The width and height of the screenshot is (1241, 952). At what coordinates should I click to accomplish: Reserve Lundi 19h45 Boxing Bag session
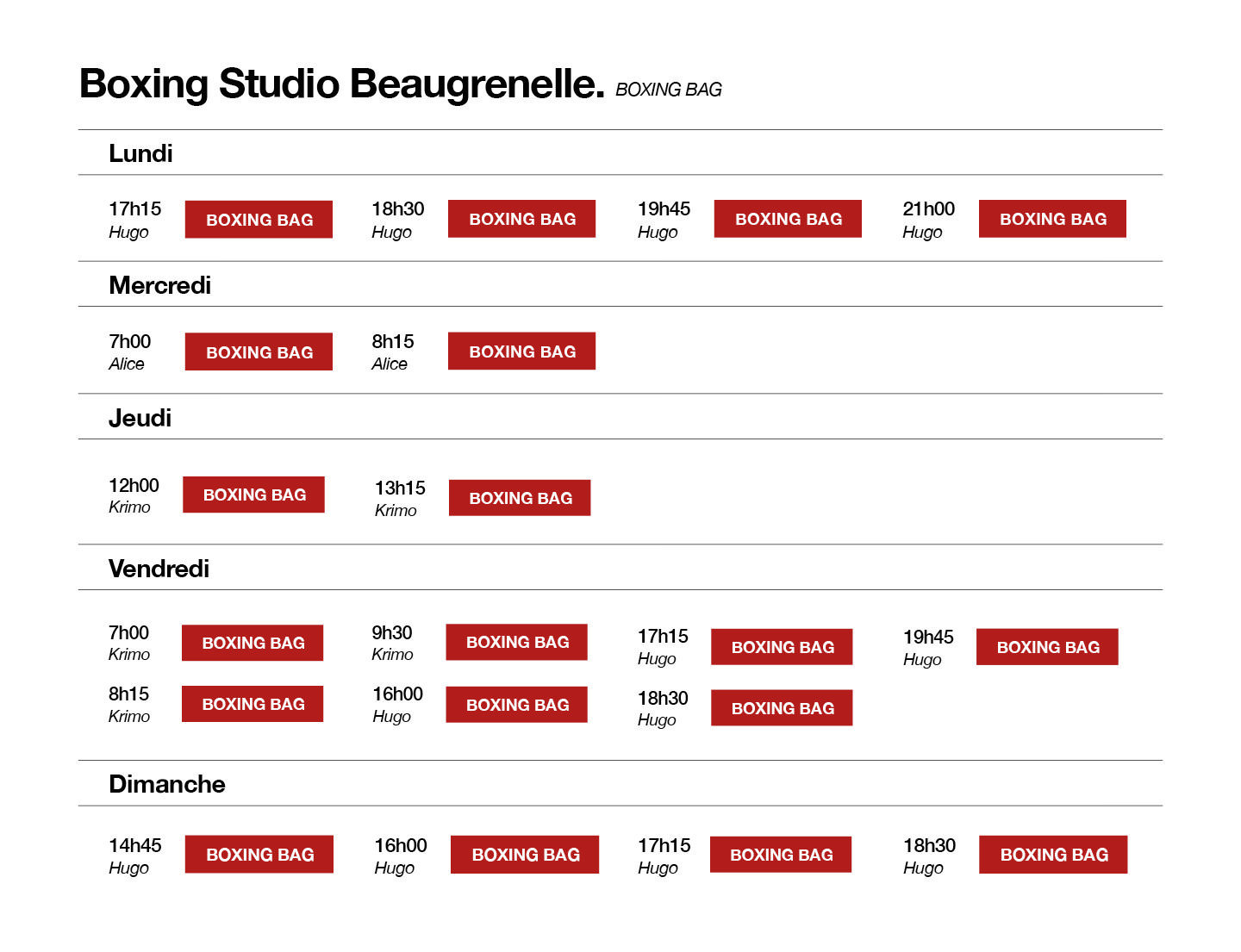[x=788, y=219]
